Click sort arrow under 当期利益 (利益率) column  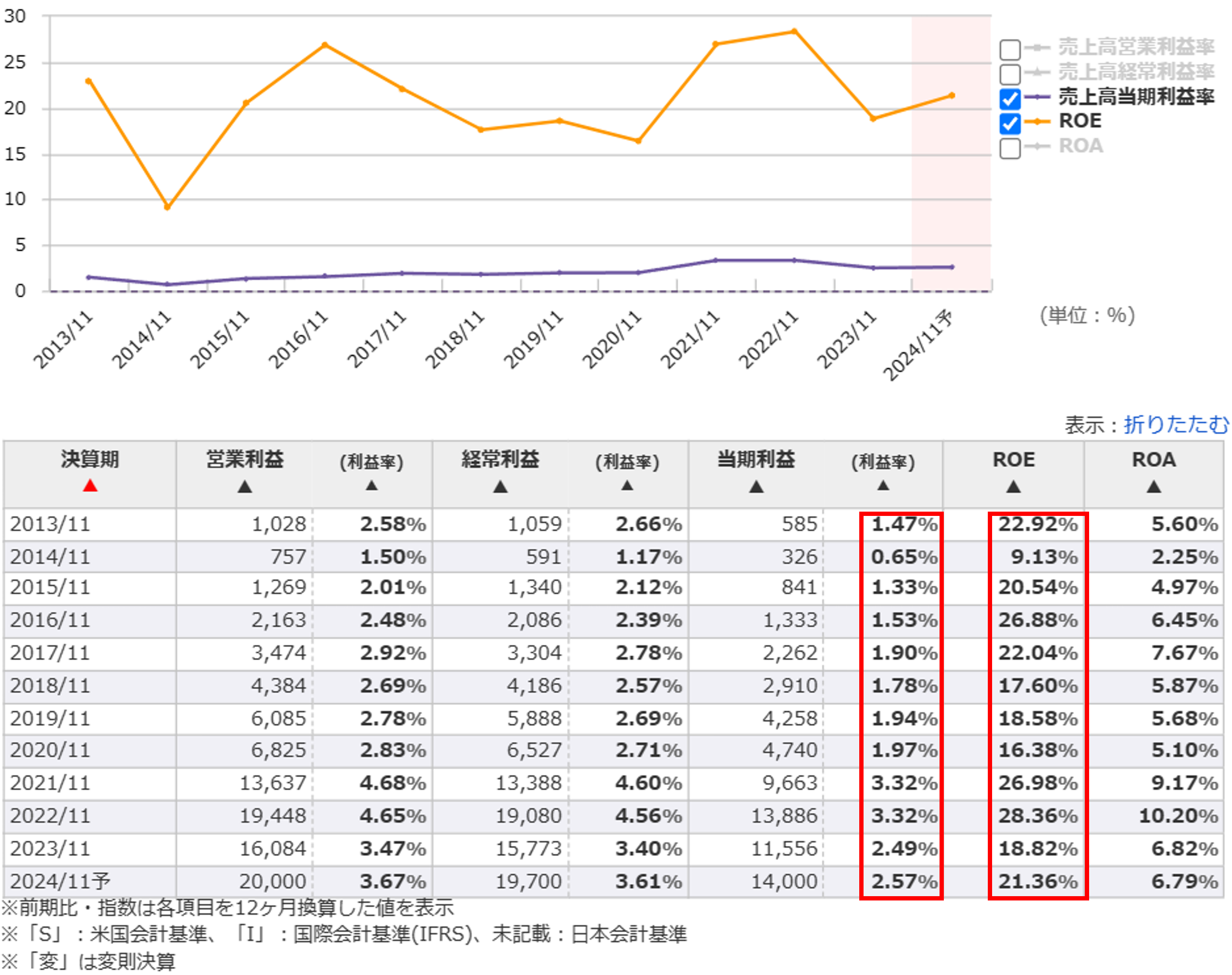click(883, 486)
